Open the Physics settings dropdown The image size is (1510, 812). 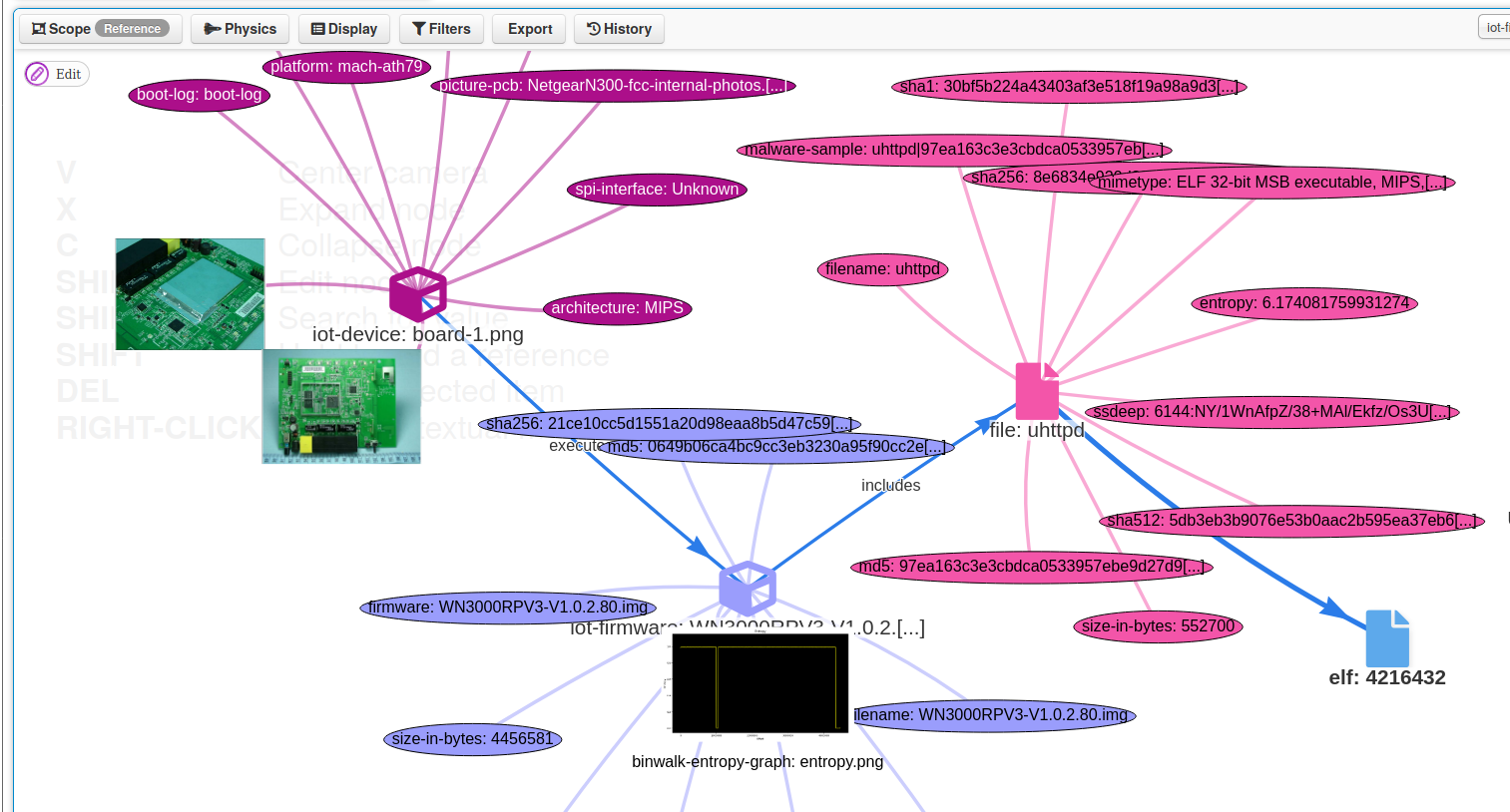pyautogui.click(x=241, y=29)
